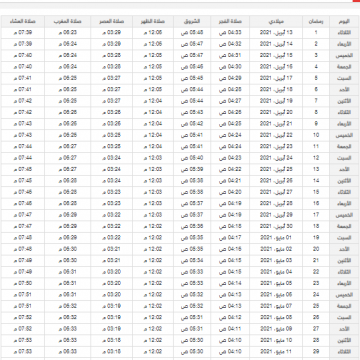Select the صلاة المغرب column header
360x360 pixels.
[x=67, y=21]
